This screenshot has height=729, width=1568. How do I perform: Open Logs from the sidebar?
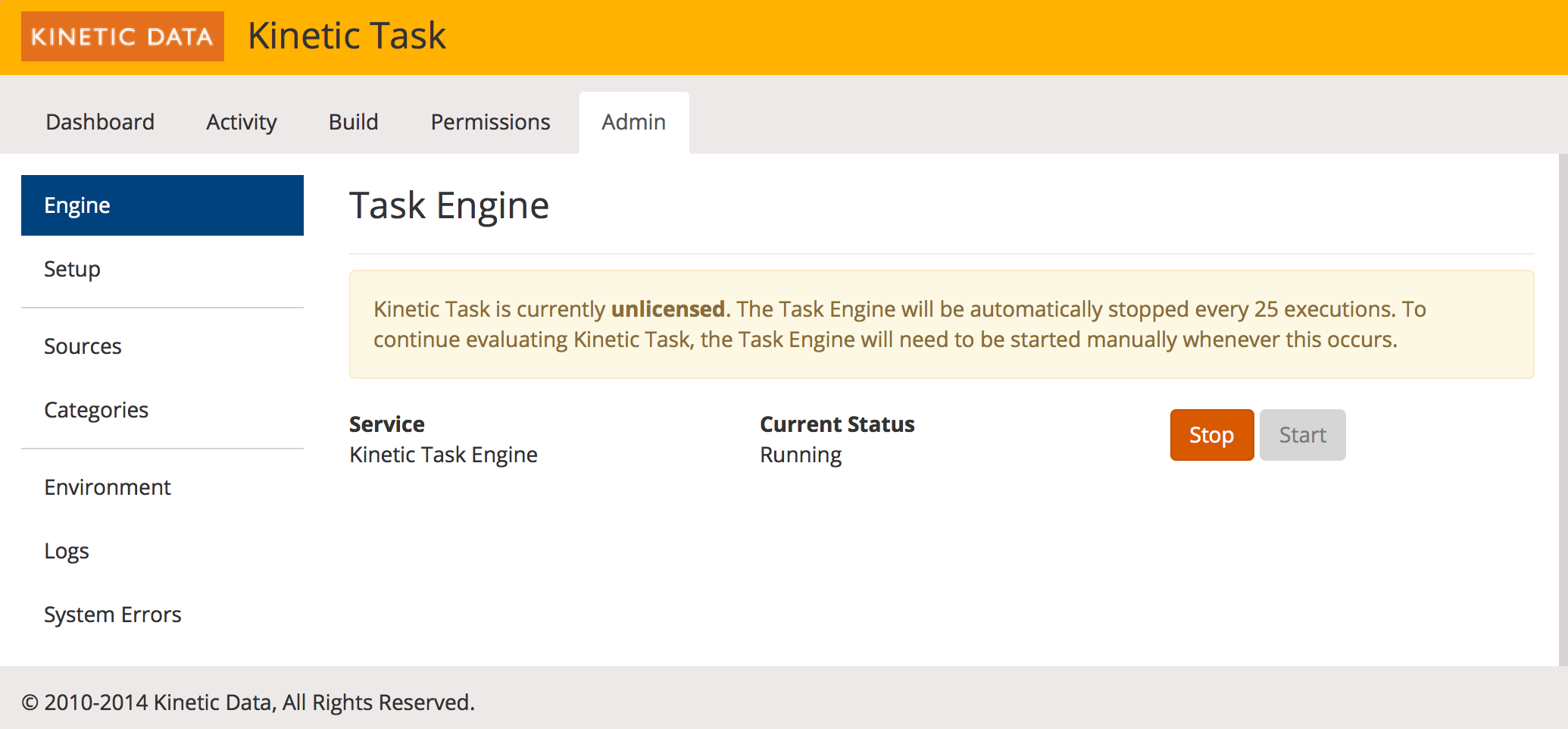point(67,551)
